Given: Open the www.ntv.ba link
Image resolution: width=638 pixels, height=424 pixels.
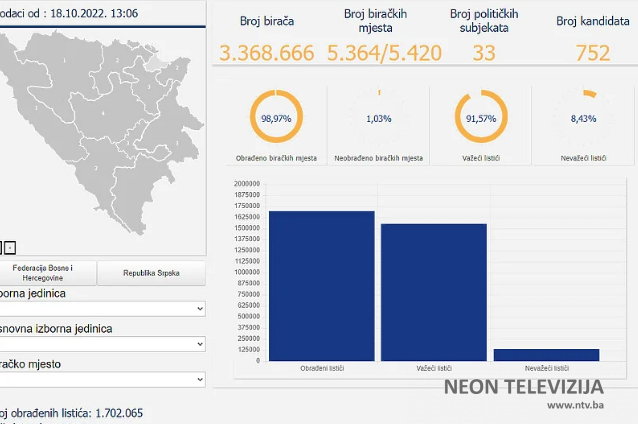Looking at the screenshot, I should pyautogui.click(x=574, y=406).
